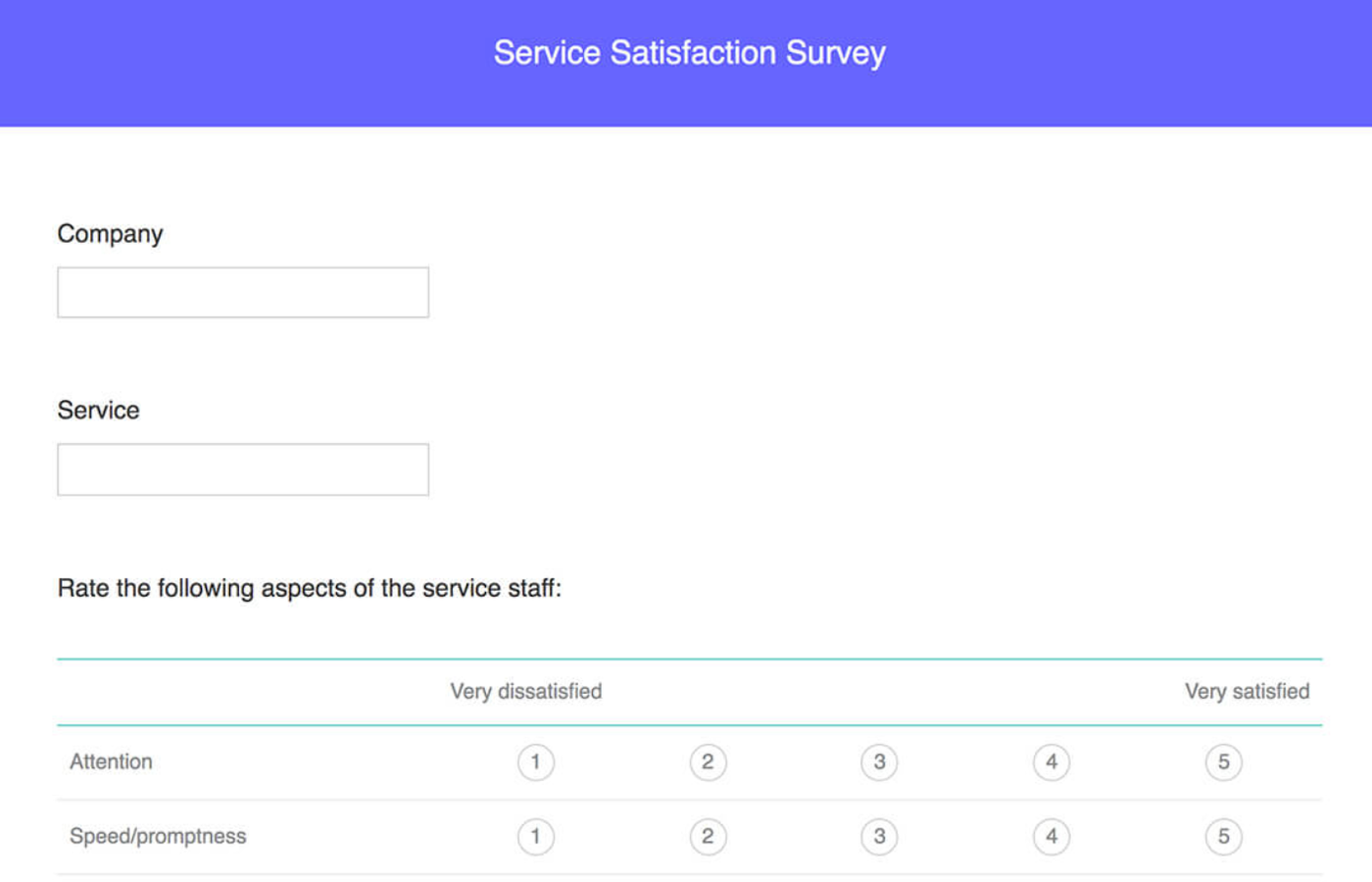Rate Attention as 4
The height and width of the screenshot is (882, 1372).
click(1052, 762)
